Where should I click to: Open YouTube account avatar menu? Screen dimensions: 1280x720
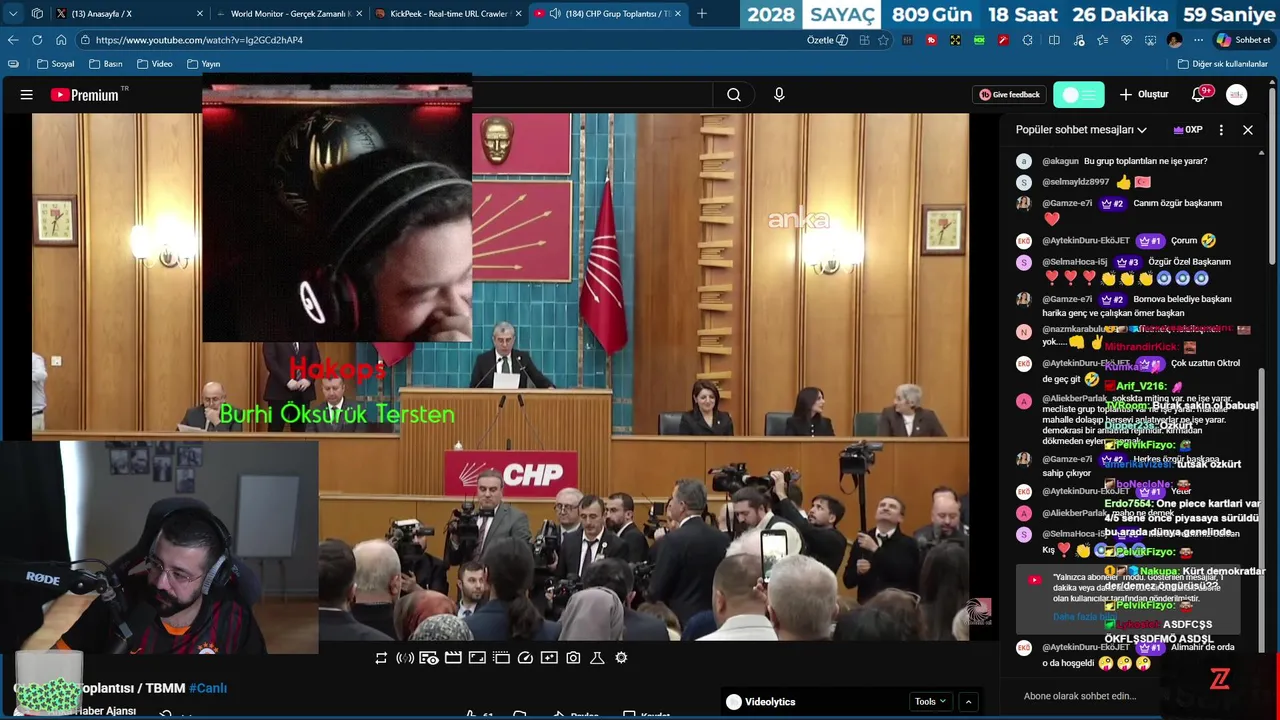(x=1237, y=95)
